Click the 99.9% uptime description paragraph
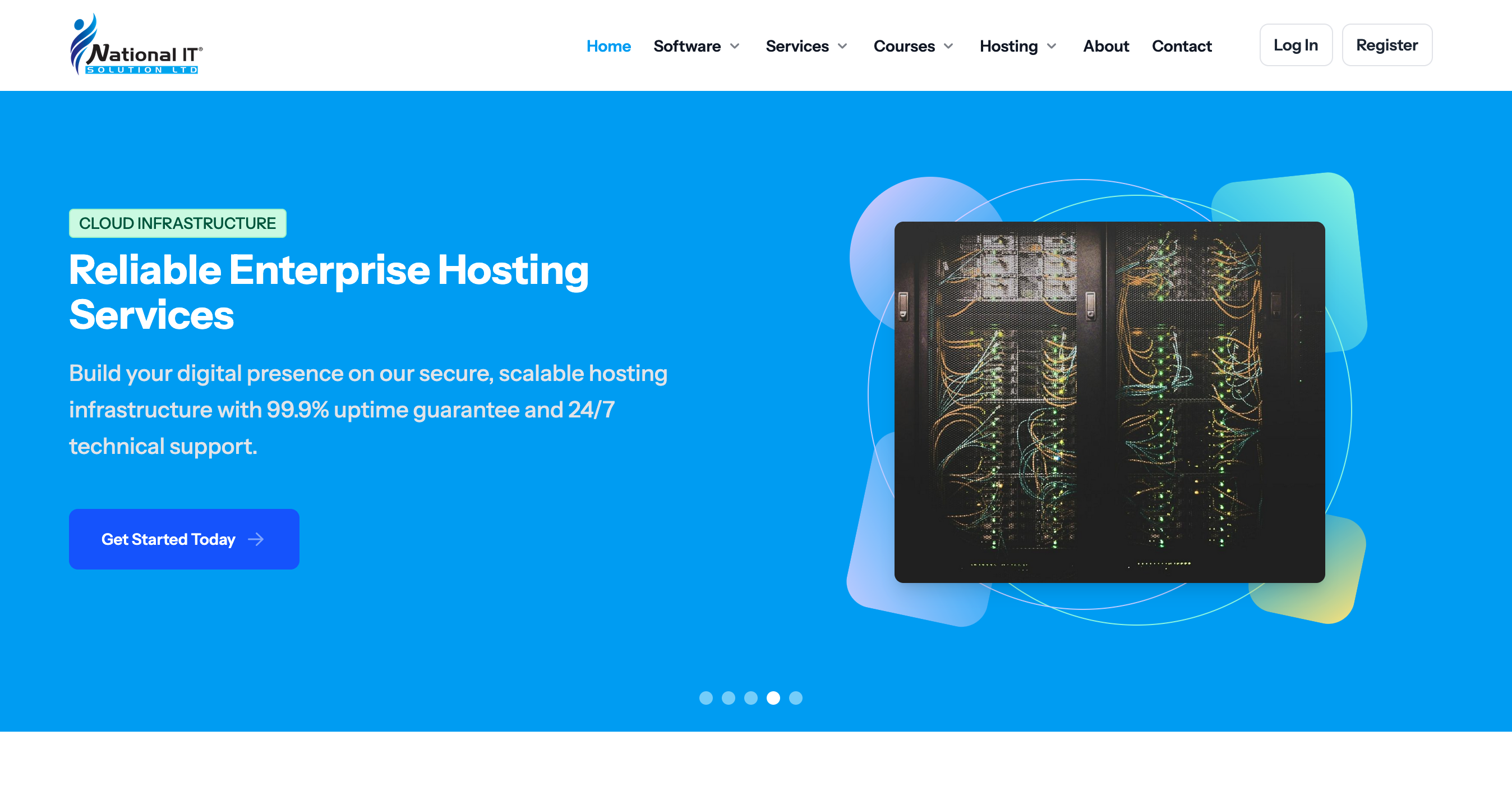The width and height of the screenshot is (1512, 799). pos(368,409)
